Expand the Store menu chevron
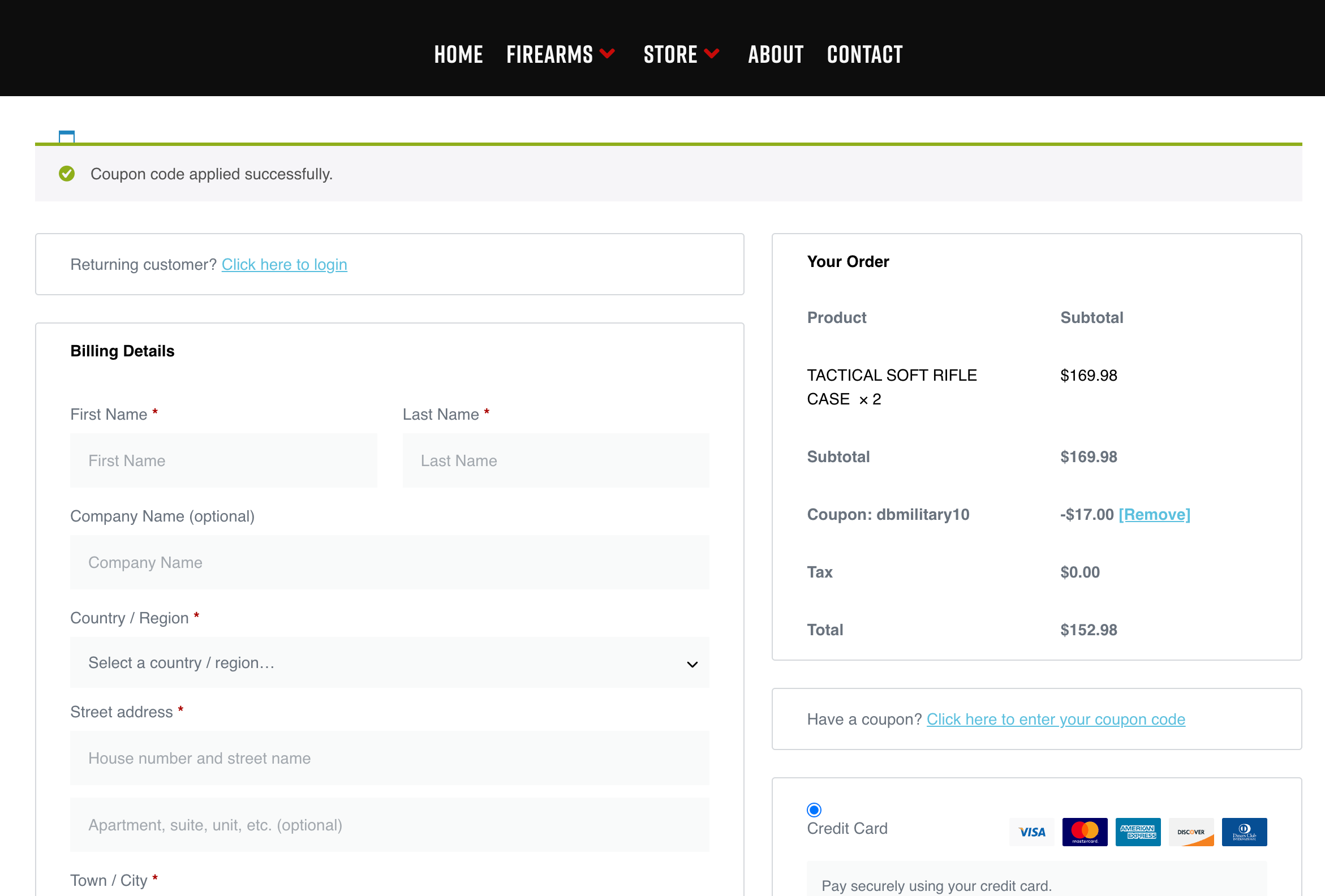The height and width of the screenshot is (896, 1325). (712, 54)
